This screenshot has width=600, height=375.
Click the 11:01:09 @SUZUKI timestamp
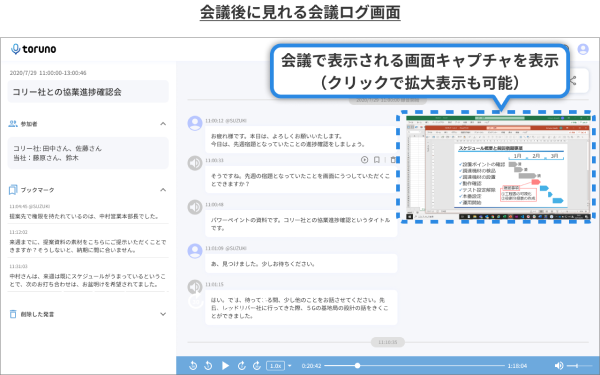(226, 248)
